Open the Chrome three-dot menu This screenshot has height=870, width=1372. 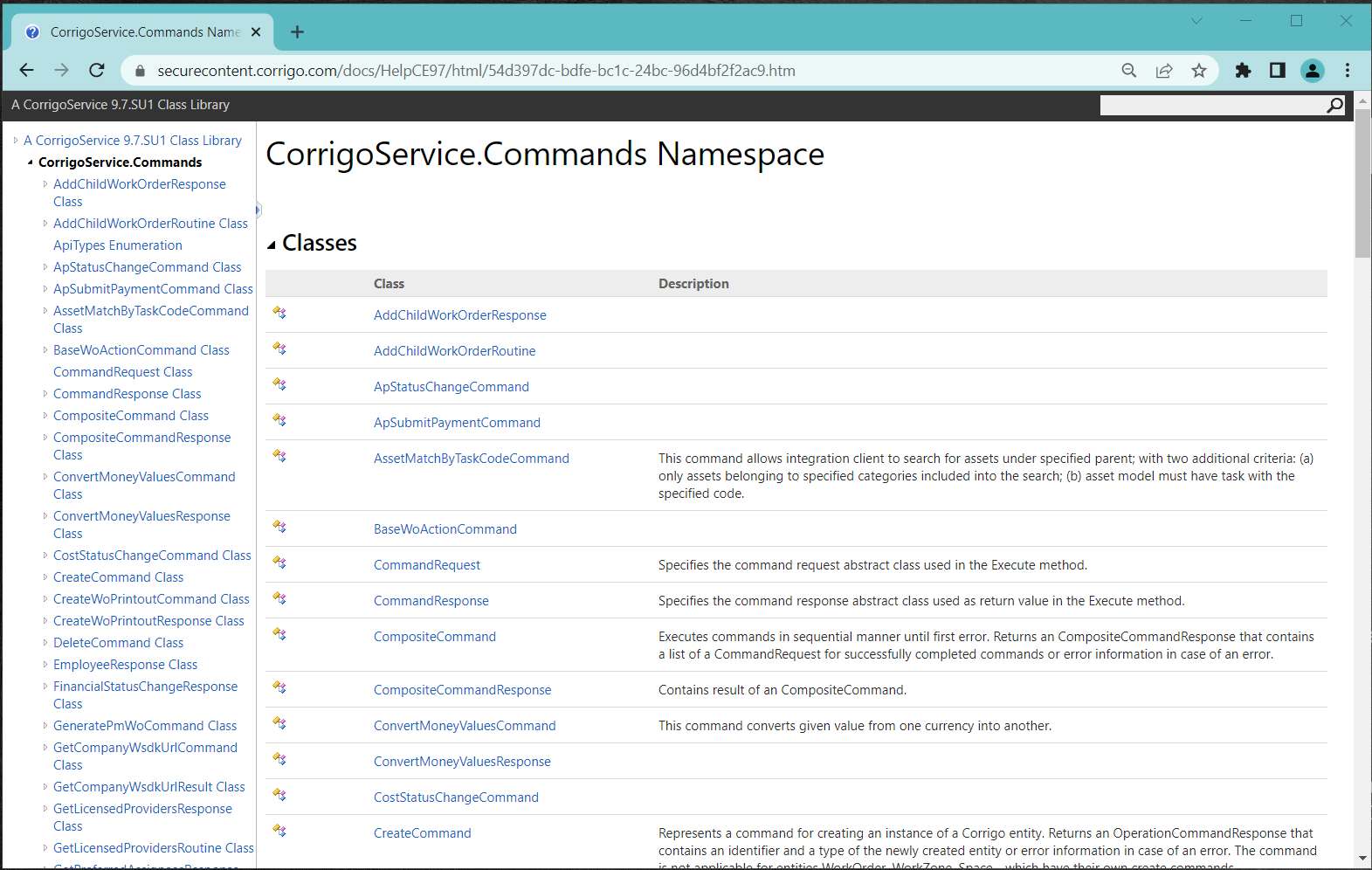pyautogui.click(x=1348, y=71)
